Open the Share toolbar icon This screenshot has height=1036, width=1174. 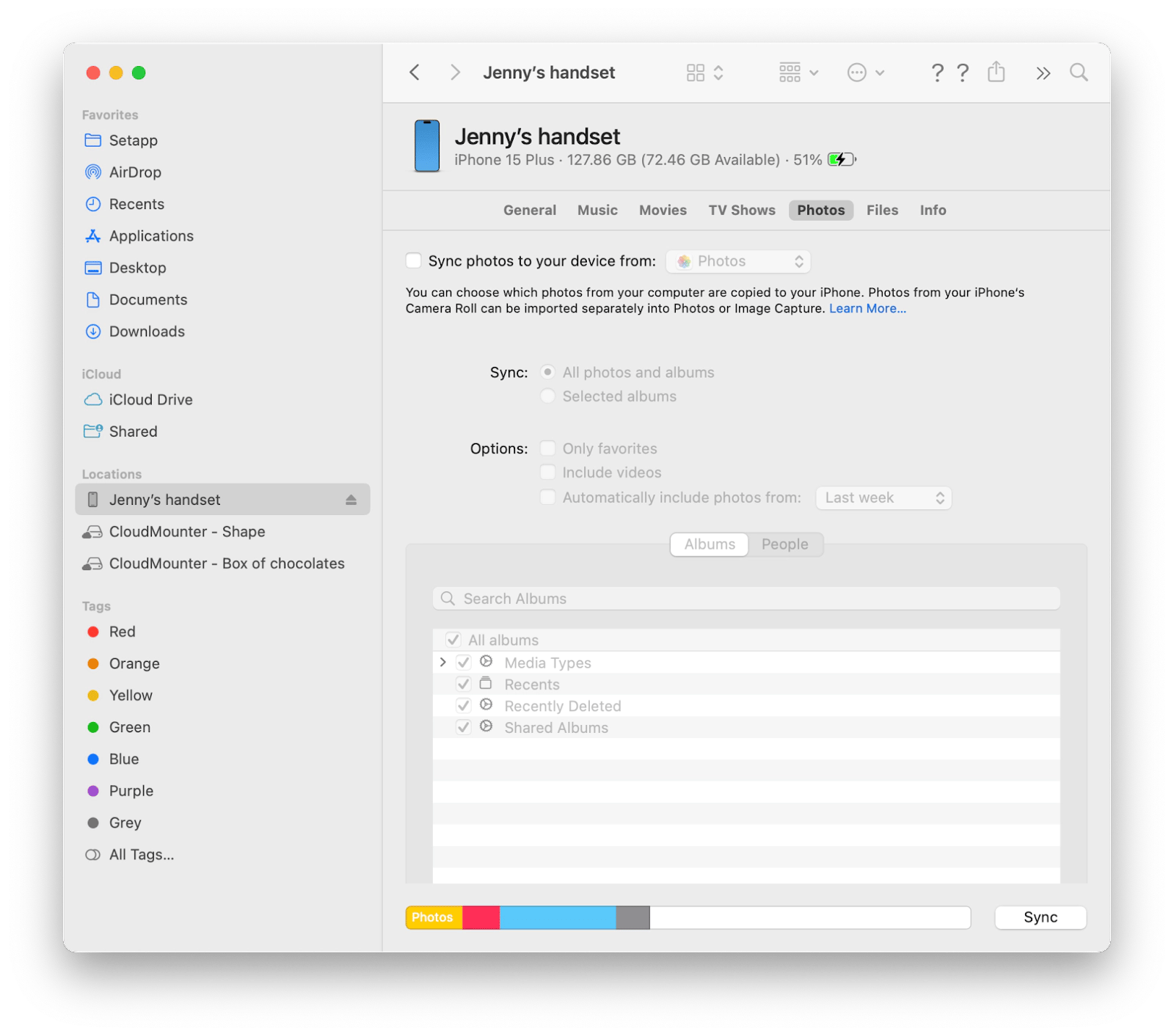(x=996, y=71)
